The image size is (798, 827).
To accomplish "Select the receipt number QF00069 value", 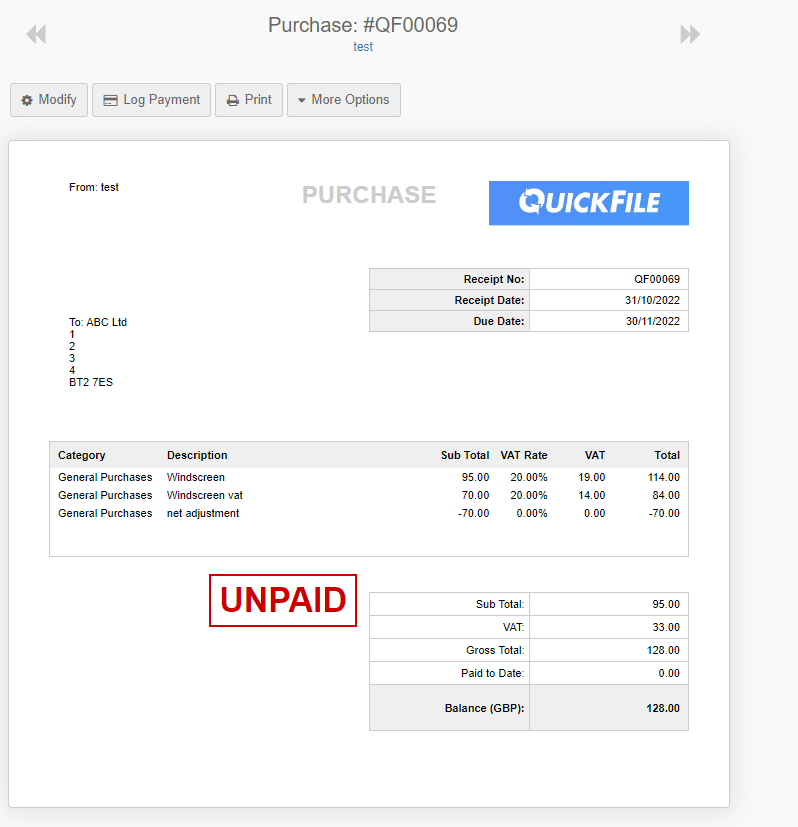I will pos(657,279).
